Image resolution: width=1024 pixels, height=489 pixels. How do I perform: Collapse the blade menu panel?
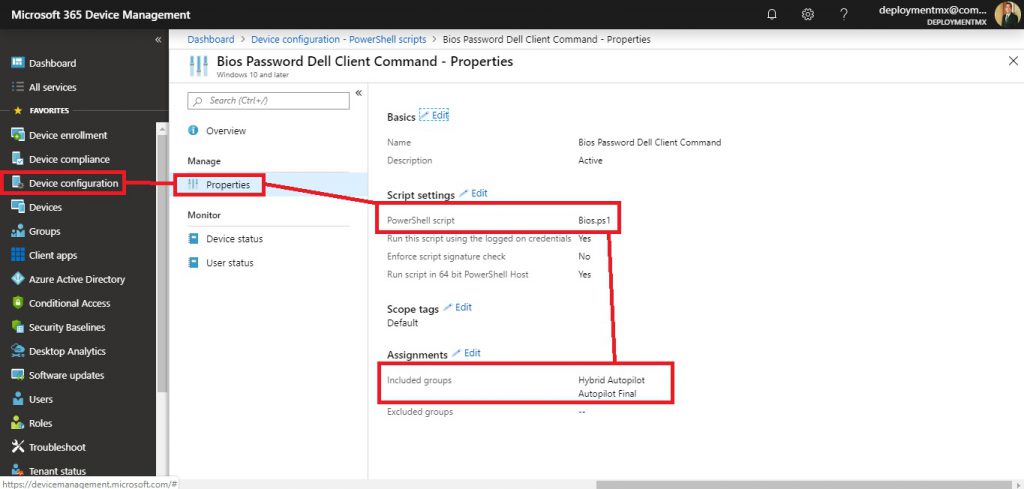358,93
